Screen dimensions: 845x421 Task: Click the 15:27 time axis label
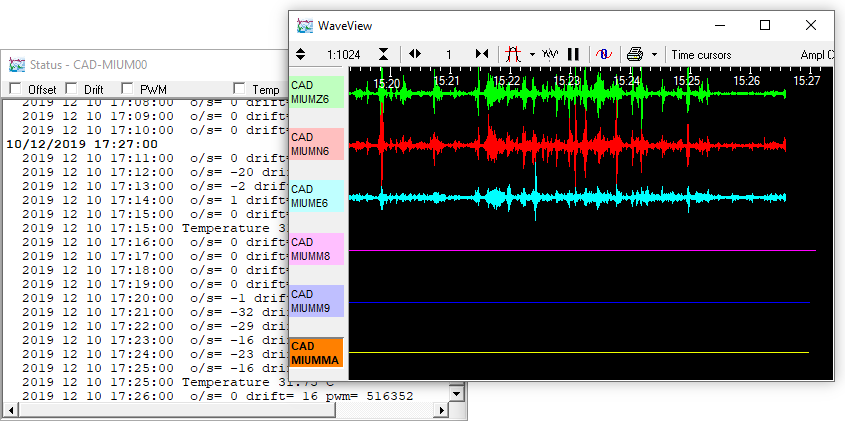[806, 81]
